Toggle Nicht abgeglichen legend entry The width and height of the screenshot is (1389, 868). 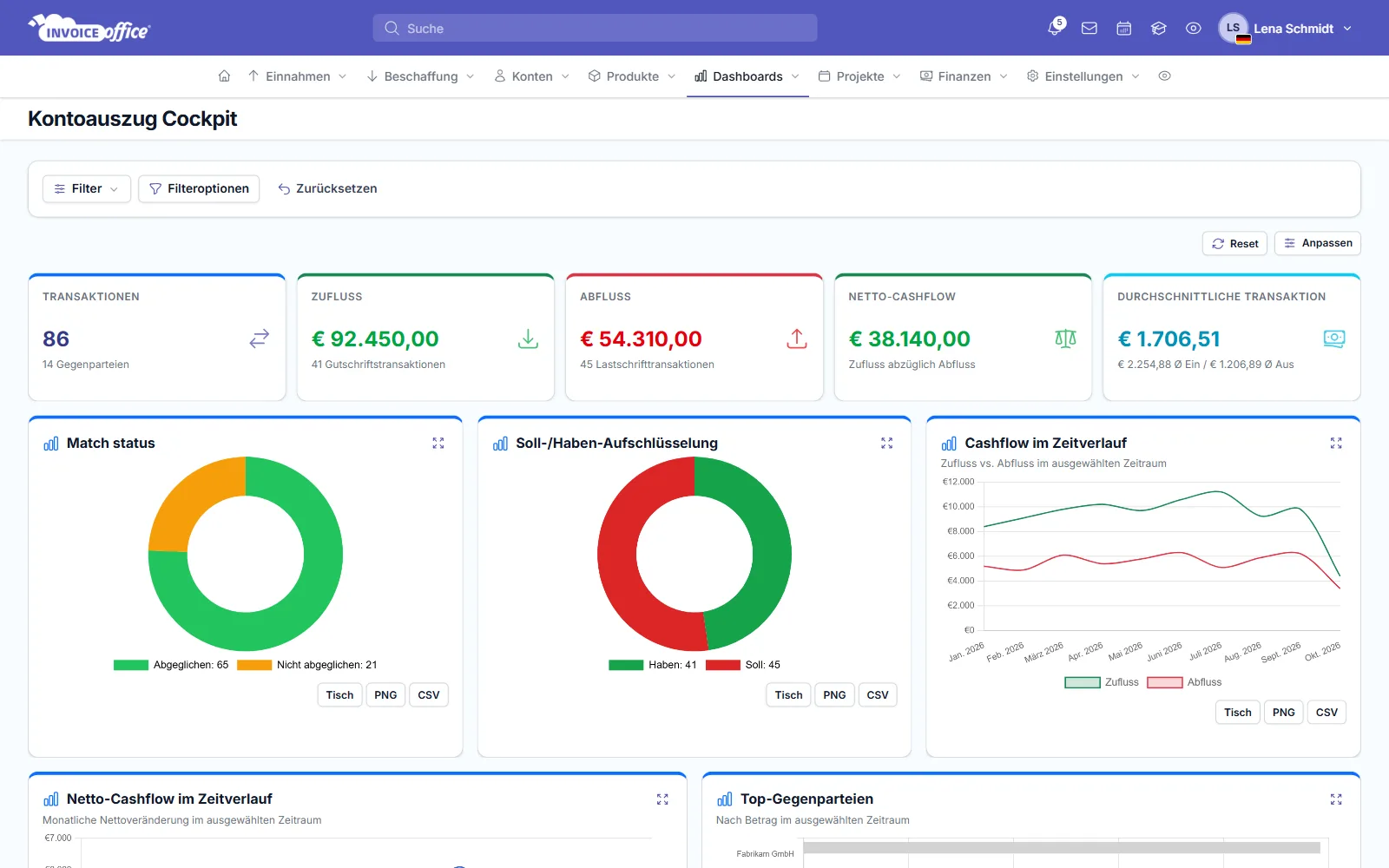pos(307,665)
